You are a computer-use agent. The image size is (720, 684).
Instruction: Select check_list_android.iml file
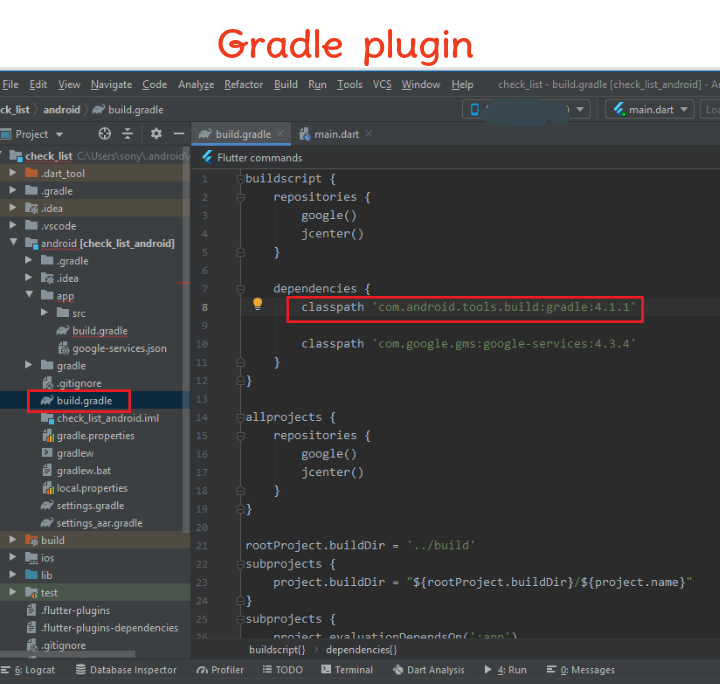(108, 418)
